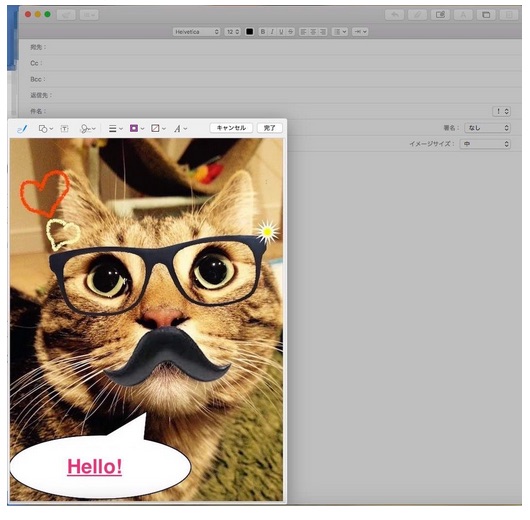Select the orange heart drawing
The height and width of the screenshot is (520, 530).
coord(44,194)
